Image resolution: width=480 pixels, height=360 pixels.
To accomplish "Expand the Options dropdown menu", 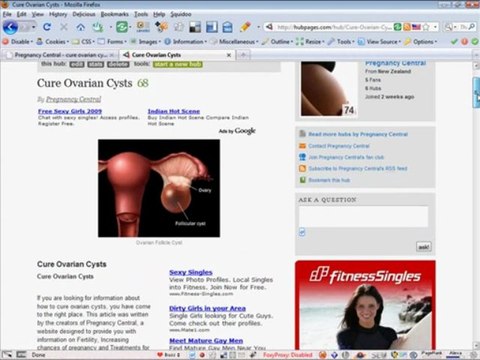I will [x=421, y=42].
